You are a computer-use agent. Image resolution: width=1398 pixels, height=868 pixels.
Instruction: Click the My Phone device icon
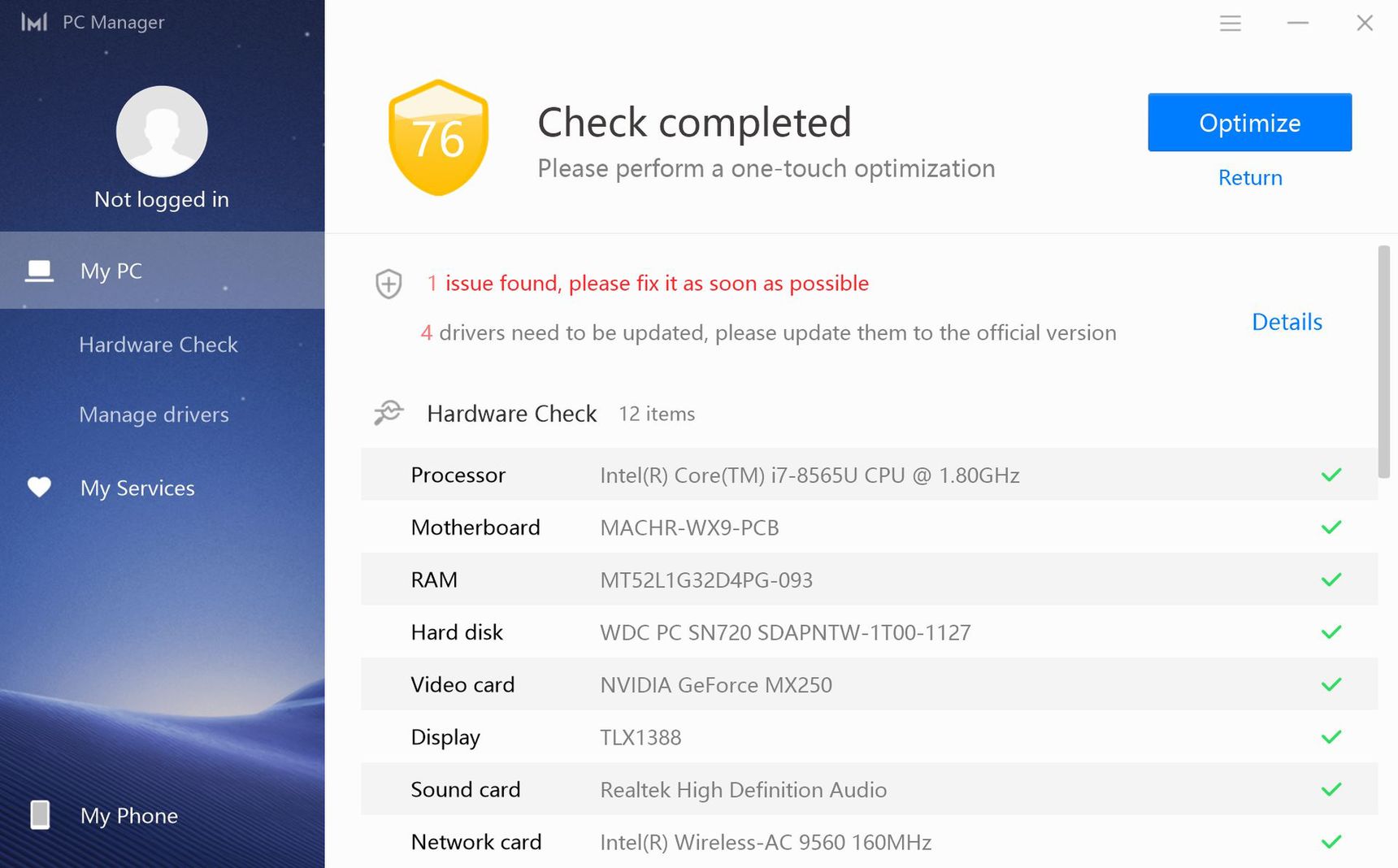(x=40, y=814)
